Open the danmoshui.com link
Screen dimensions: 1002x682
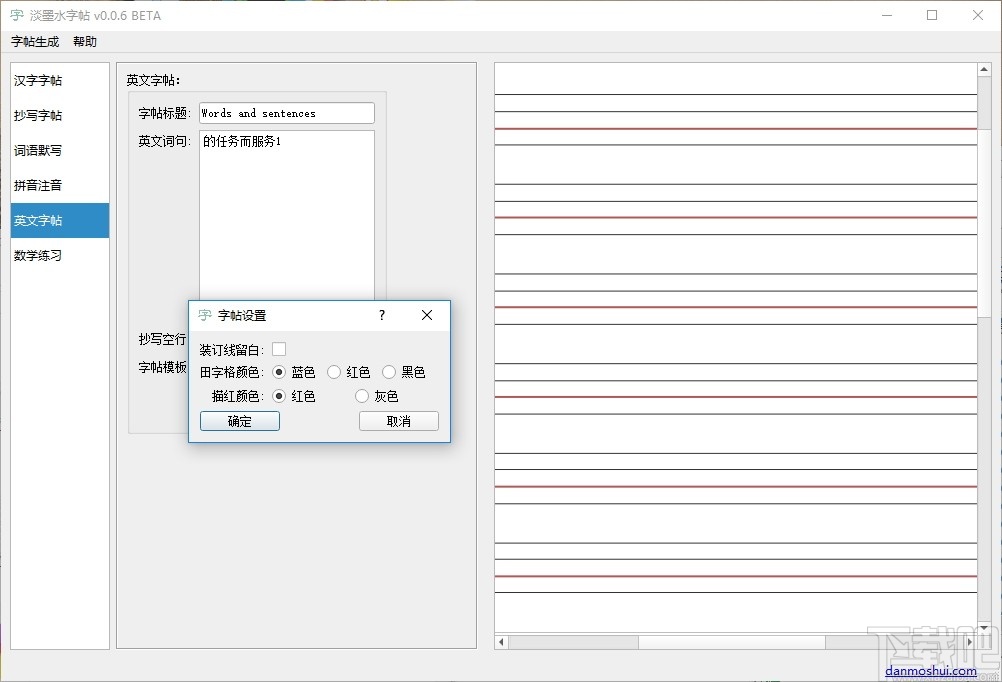click(x=930, y=671)
